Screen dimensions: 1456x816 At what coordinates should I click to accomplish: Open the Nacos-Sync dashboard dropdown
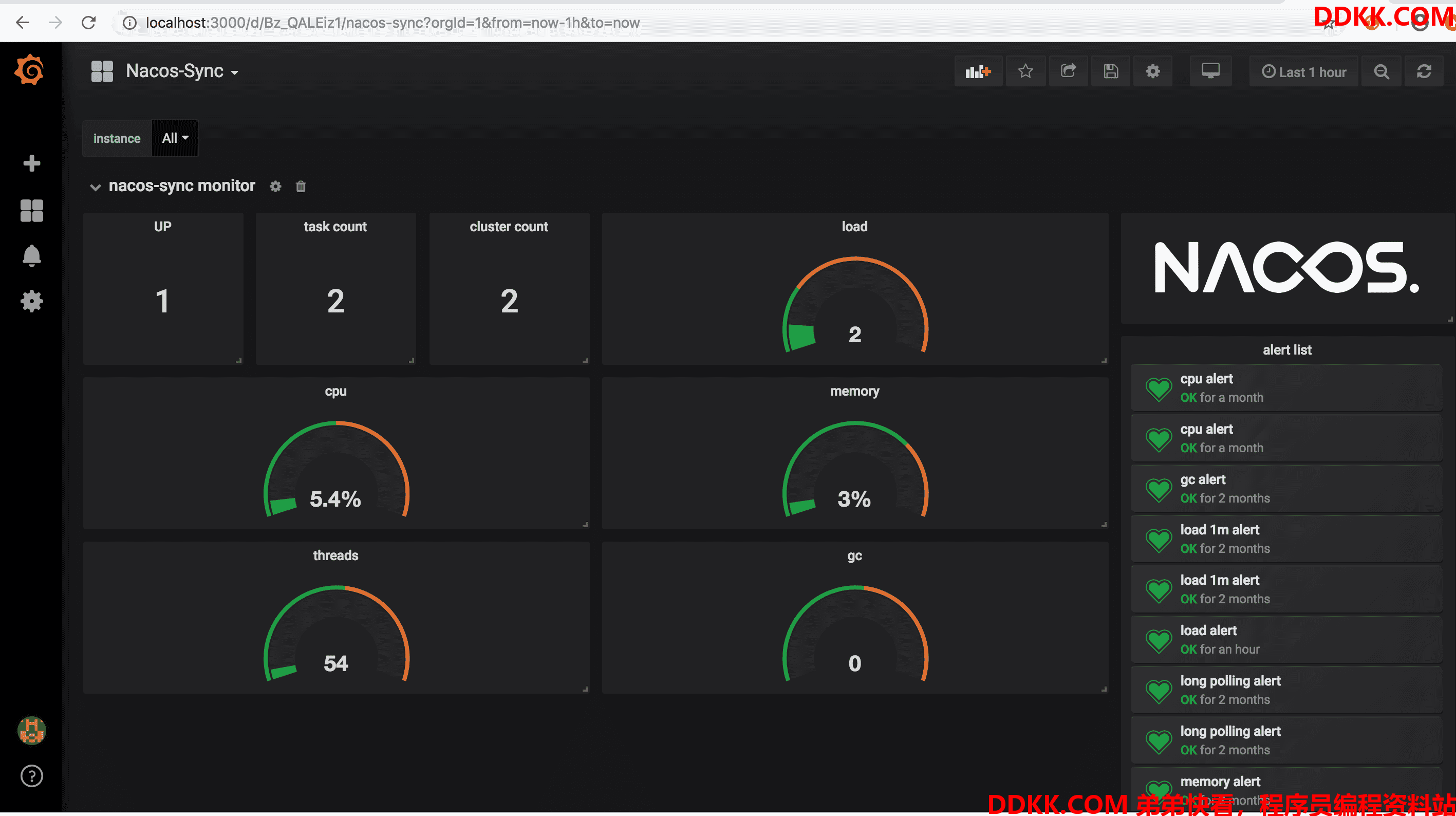coord(181,71)
